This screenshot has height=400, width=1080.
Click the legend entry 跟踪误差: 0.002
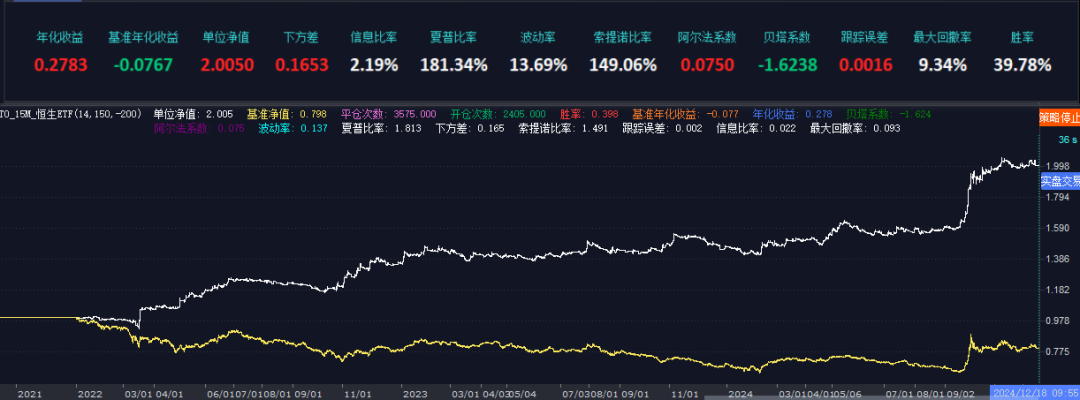click(x=662, y=129)
